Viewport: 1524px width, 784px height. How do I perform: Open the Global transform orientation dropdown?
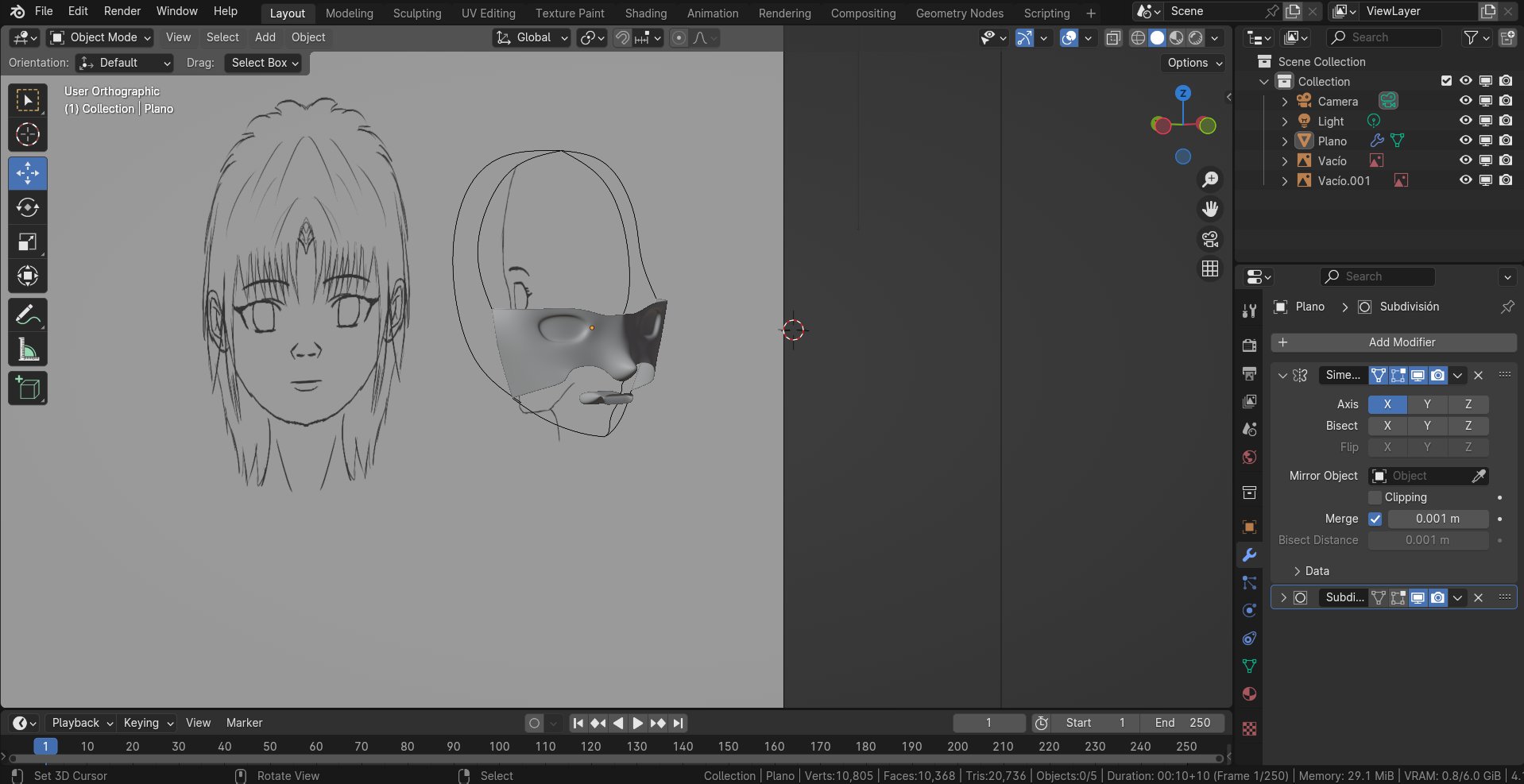[531, 37]
